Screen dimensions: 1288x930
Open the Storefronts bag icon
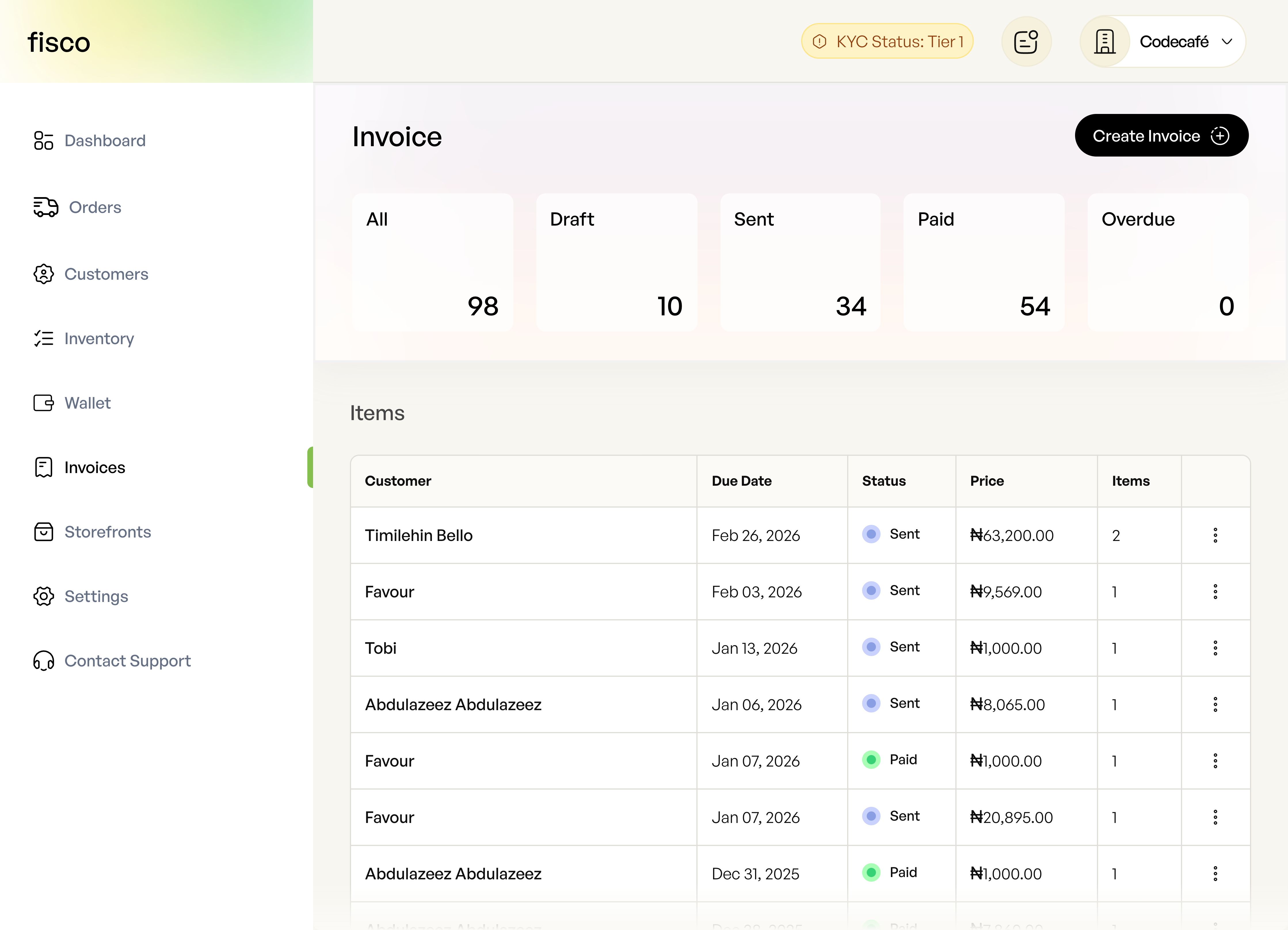[43, 532]
